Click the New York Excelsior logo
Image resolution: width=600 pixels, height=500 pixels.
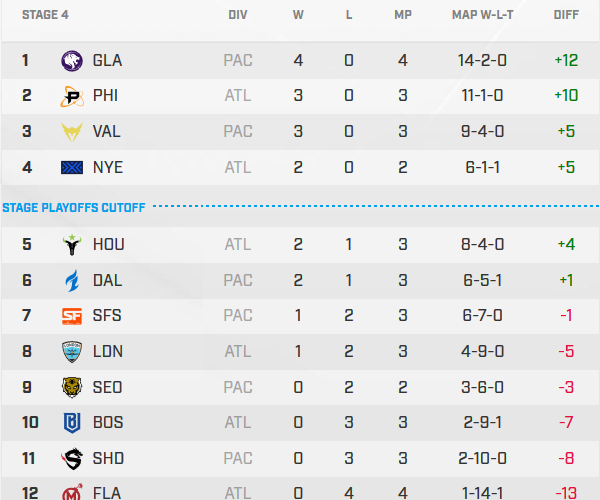pyautogui.click(x=73, y=168)
